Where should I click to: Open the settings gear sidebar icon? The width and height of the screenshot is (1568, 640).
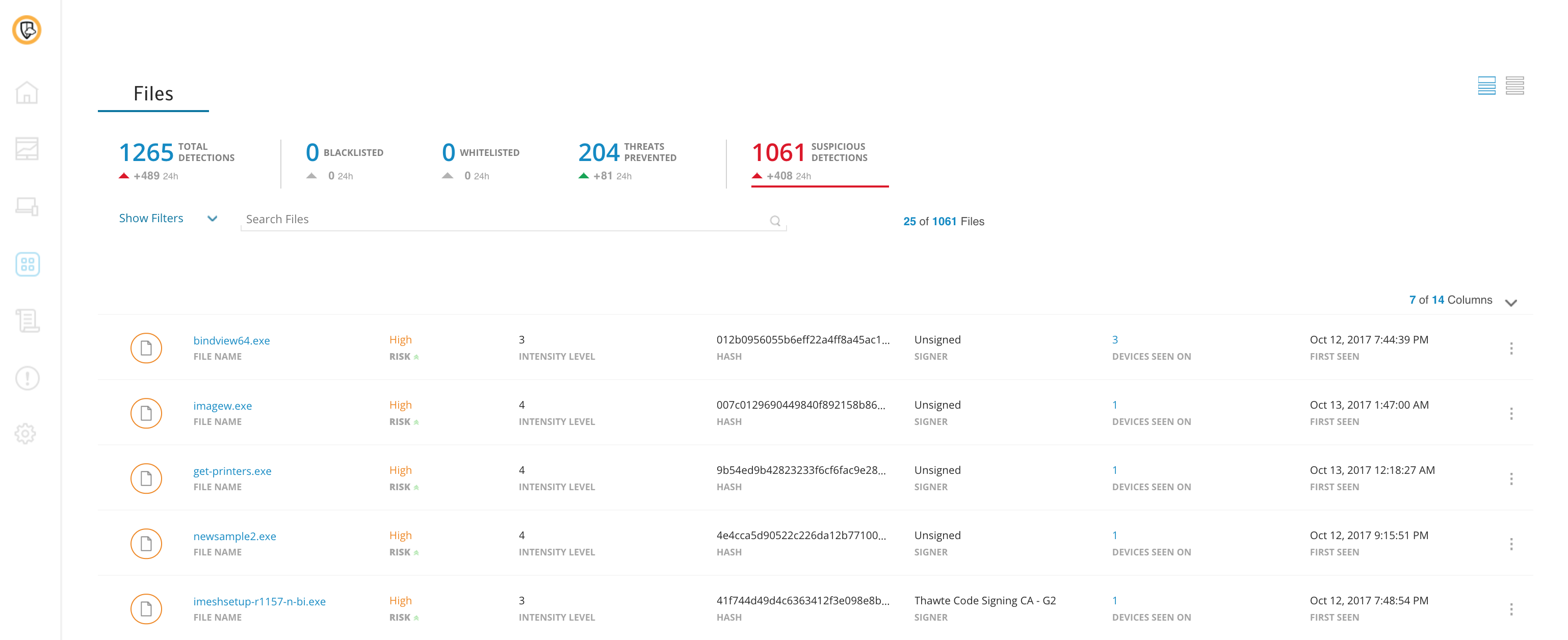coord(25,434)
